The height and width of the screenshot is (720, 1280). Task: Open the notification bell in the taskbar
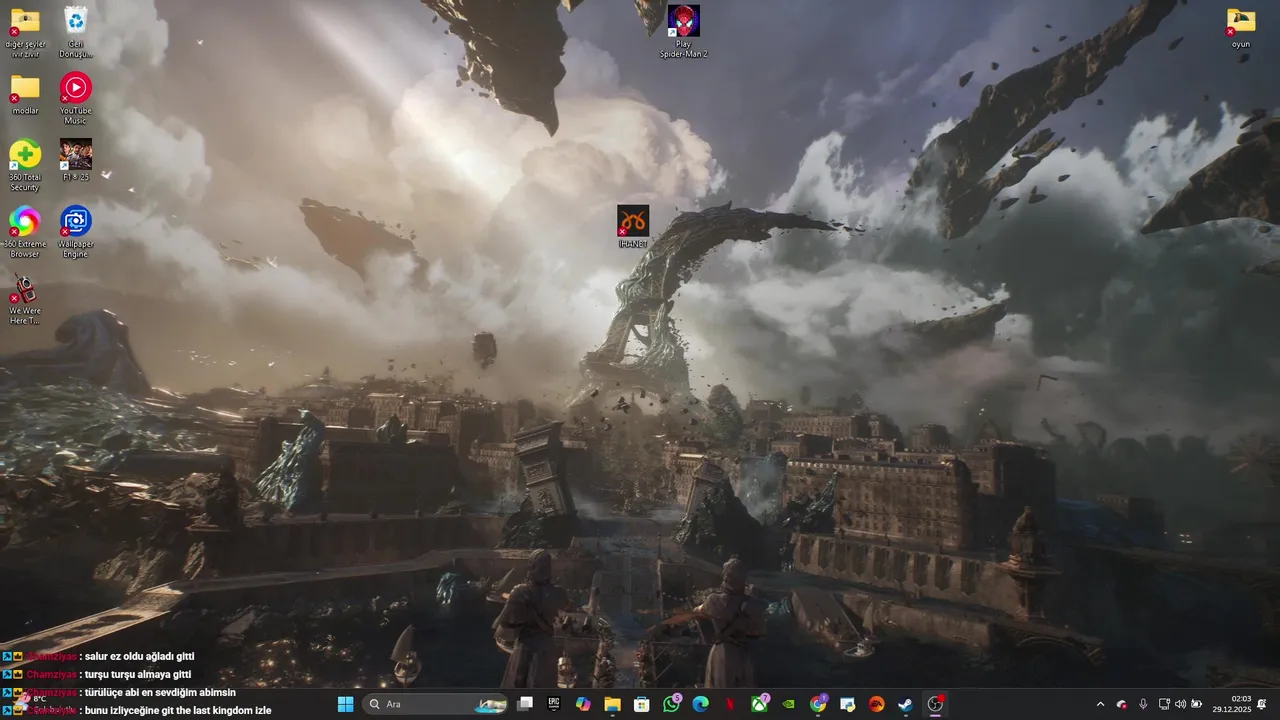[x=1262, y=704]
